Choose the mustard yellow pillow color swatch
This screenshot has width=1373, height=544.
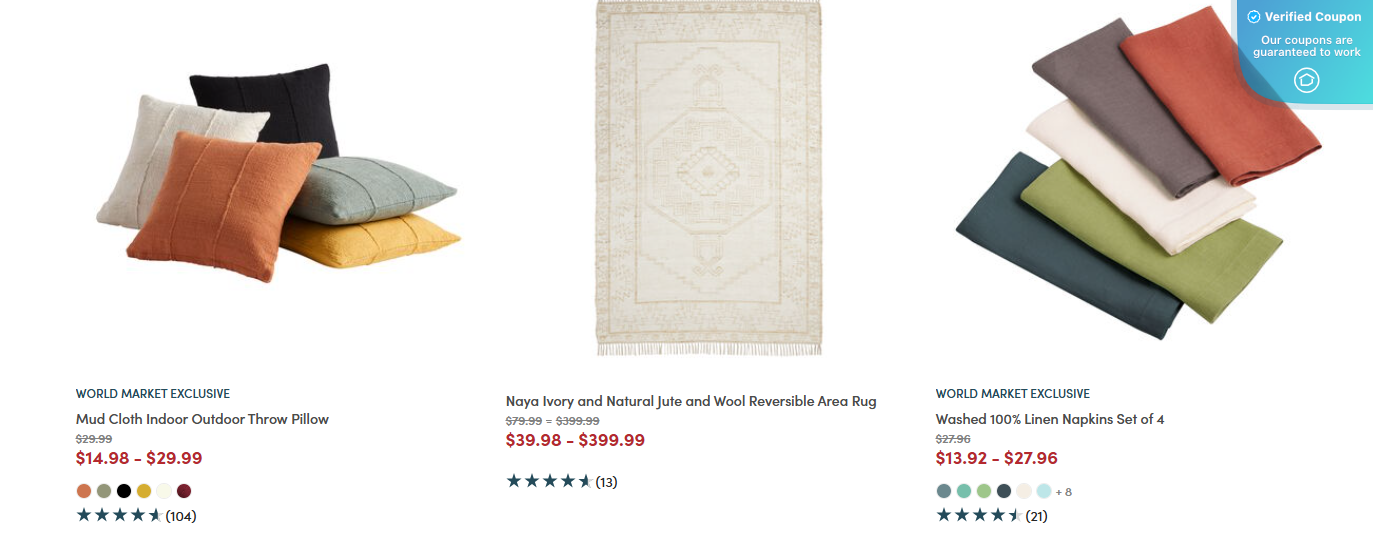(144, 491)
